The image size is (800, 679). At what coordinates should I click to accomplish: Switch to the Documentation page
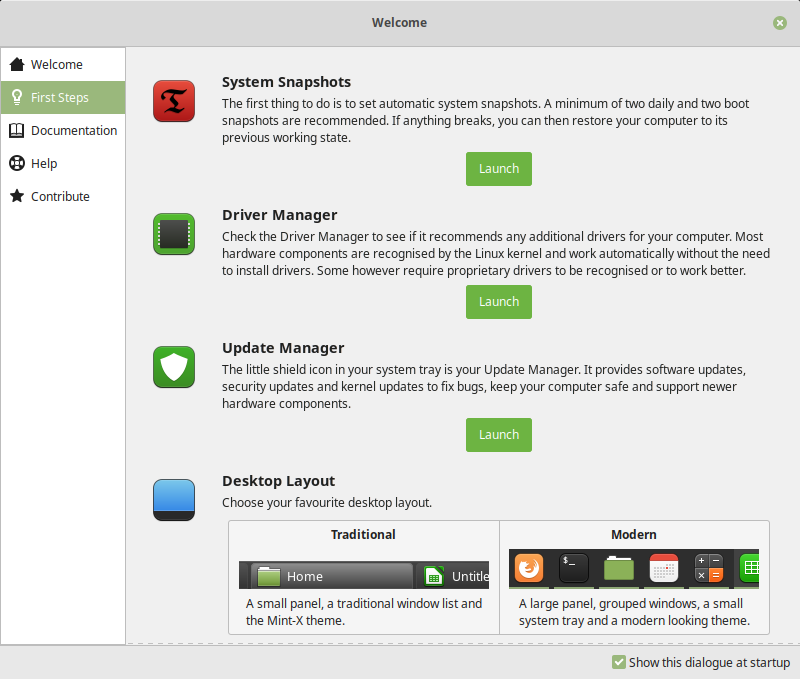63,131
